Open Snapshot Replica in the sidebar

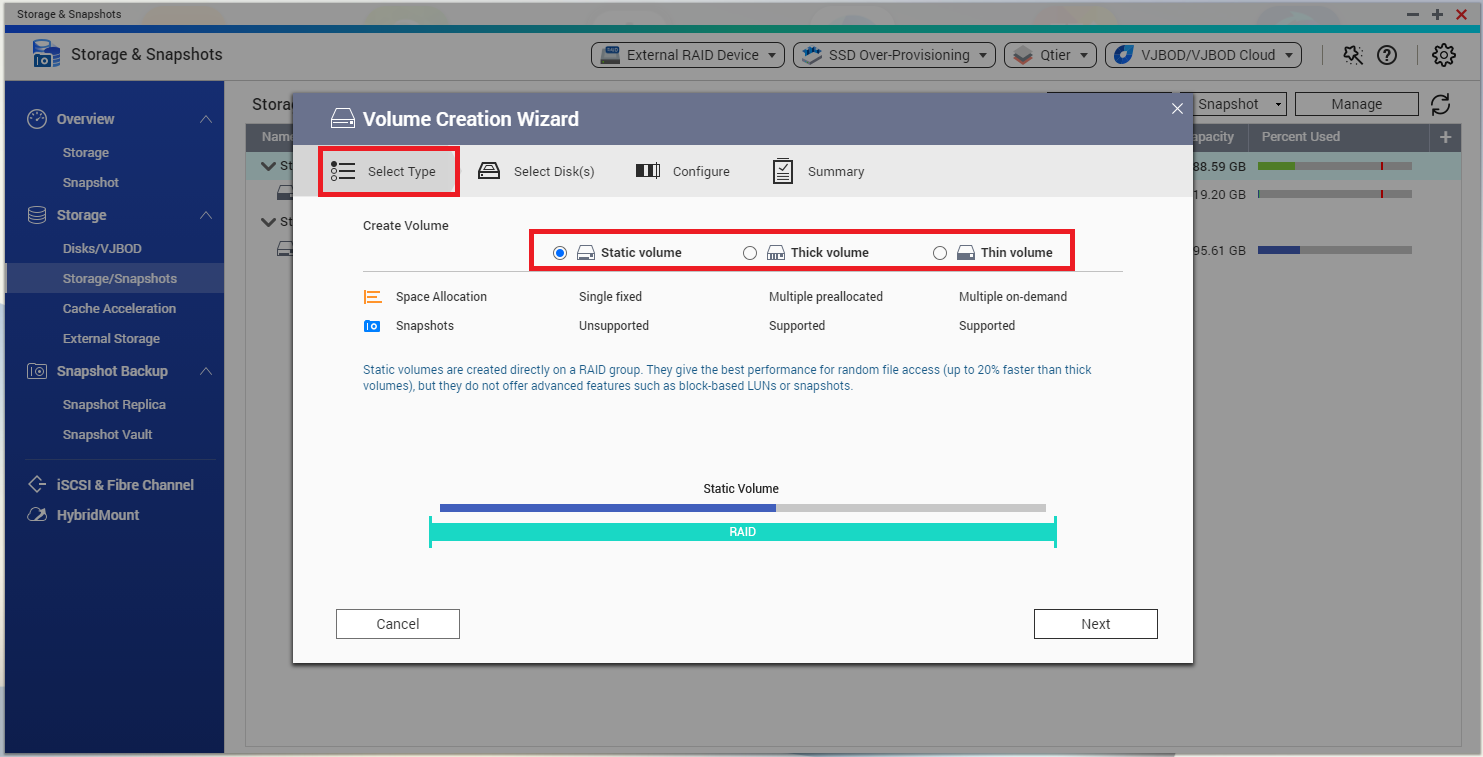click(x=114, y=405)
